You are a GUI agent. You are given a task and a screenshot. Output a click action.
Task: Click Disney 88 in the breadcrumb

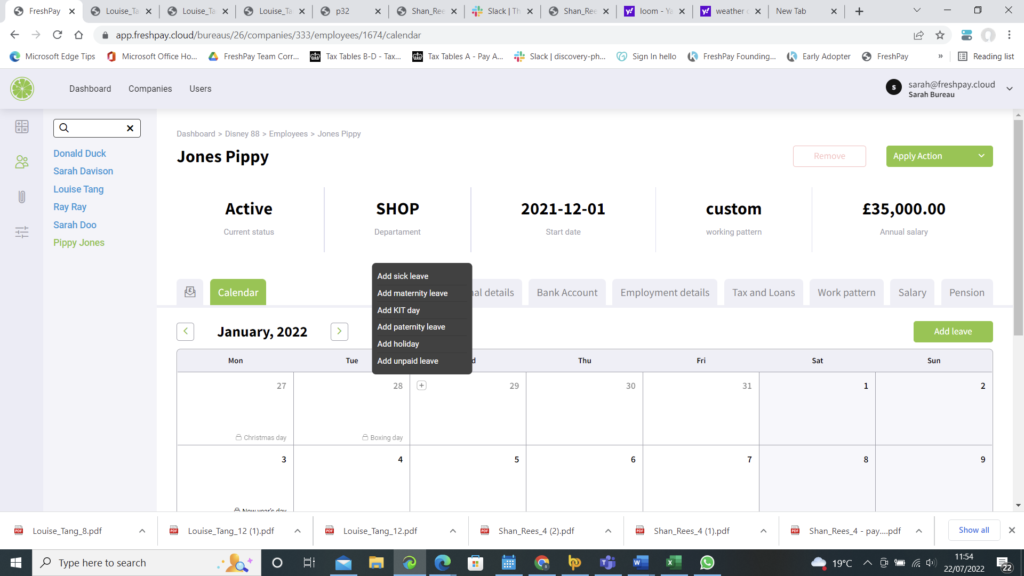(242, 134)
